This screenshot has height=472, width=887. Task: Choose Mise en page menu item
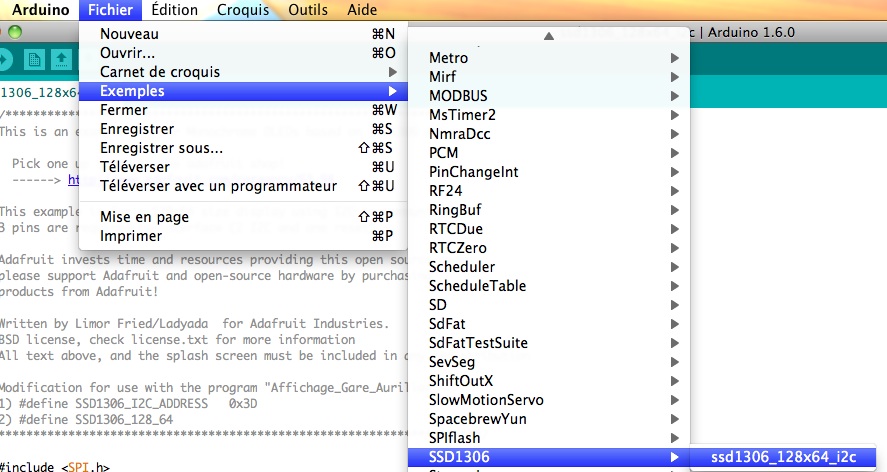click(x=243, y=217)
